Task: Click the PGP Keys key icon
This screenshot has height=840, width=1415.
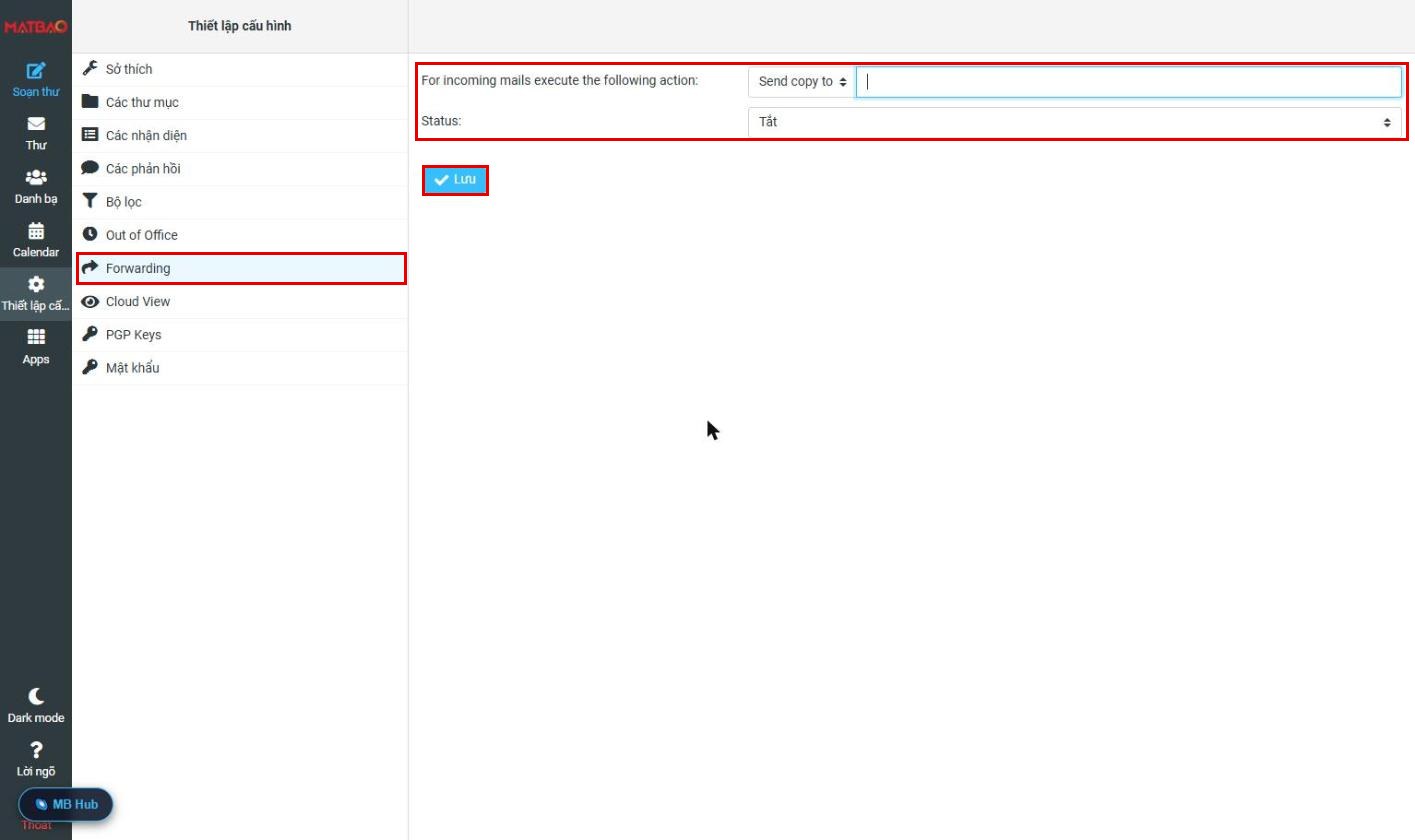Action: pos(90,334)
